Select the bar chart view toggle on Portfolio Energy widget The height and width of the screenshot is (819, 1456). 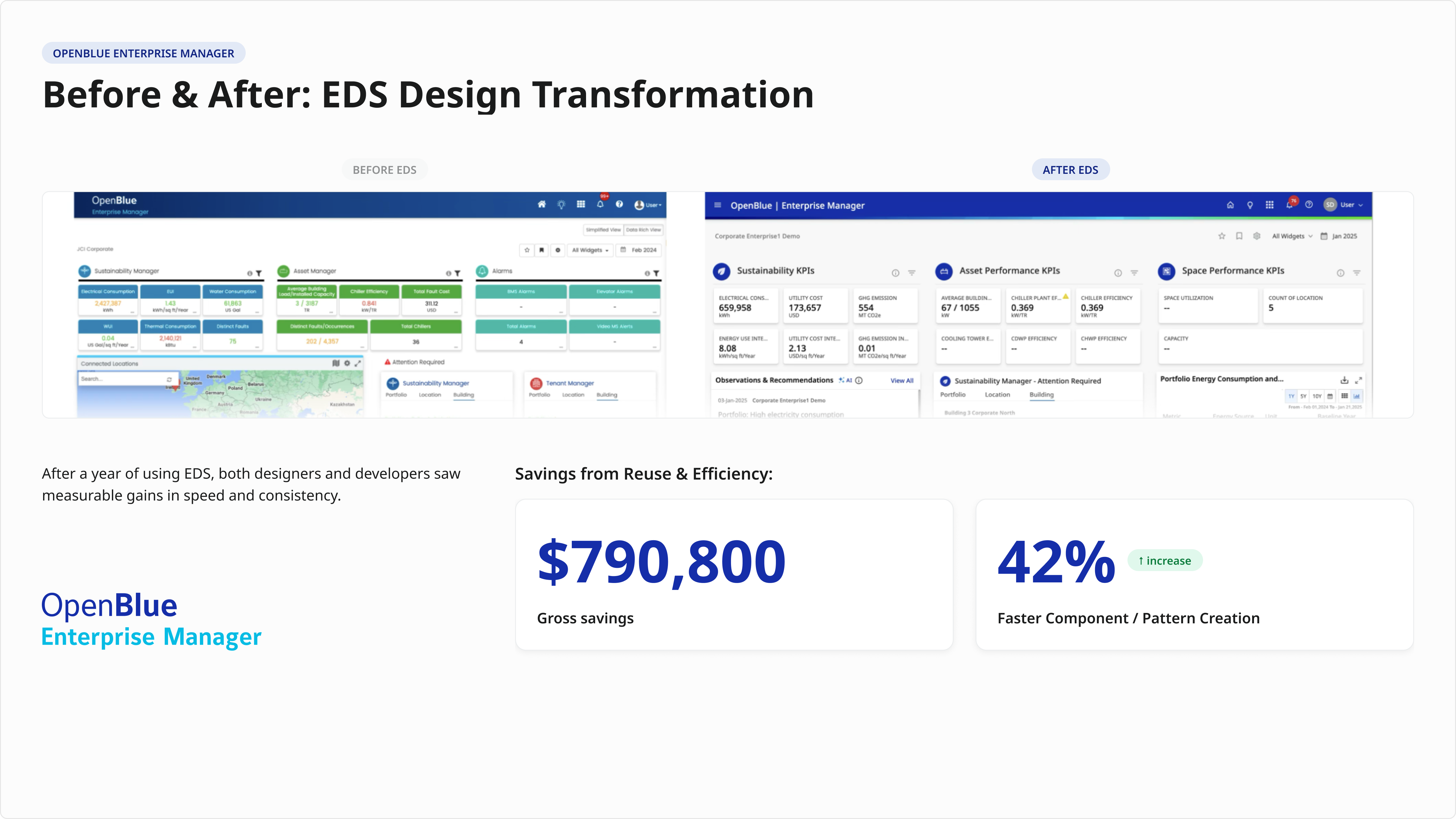coord(1357,396)
